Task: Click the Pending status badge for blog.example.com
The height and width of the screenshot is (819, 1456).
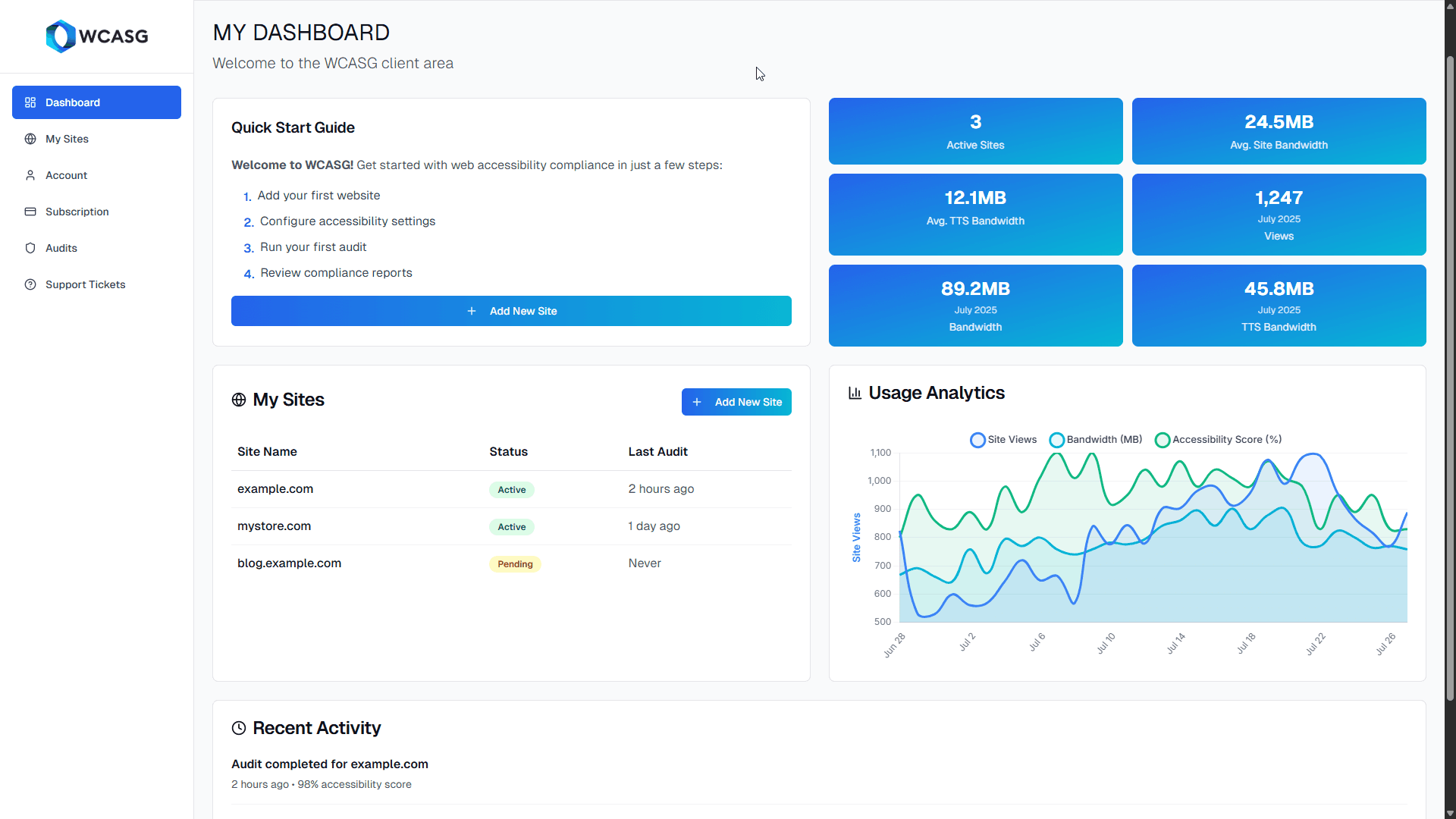Action: [x=515, y=563]
